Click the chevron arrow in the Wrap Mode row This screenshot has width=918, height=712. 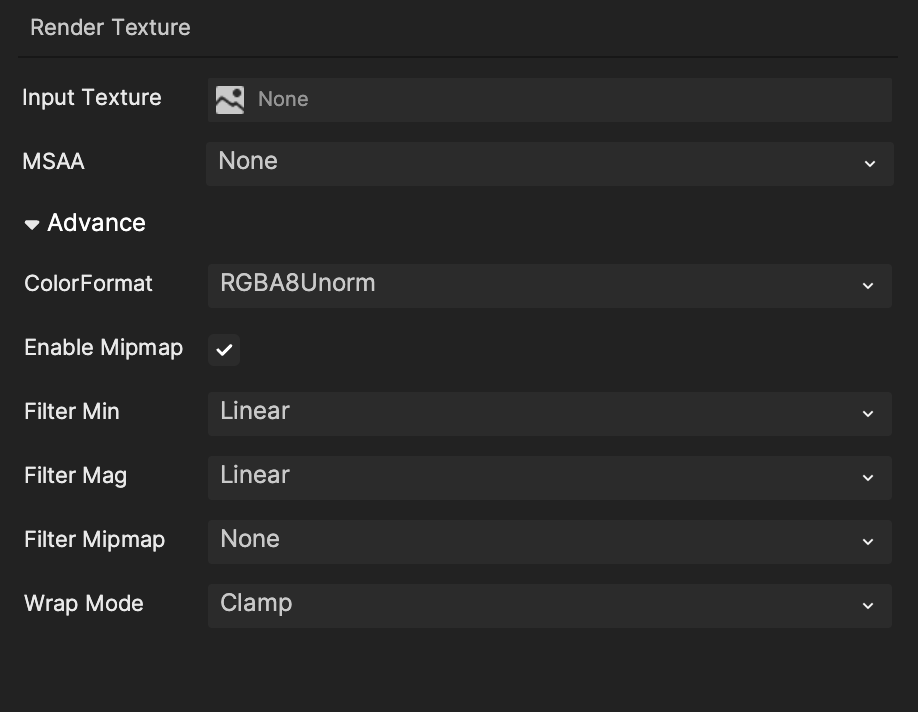click(868, 606)
